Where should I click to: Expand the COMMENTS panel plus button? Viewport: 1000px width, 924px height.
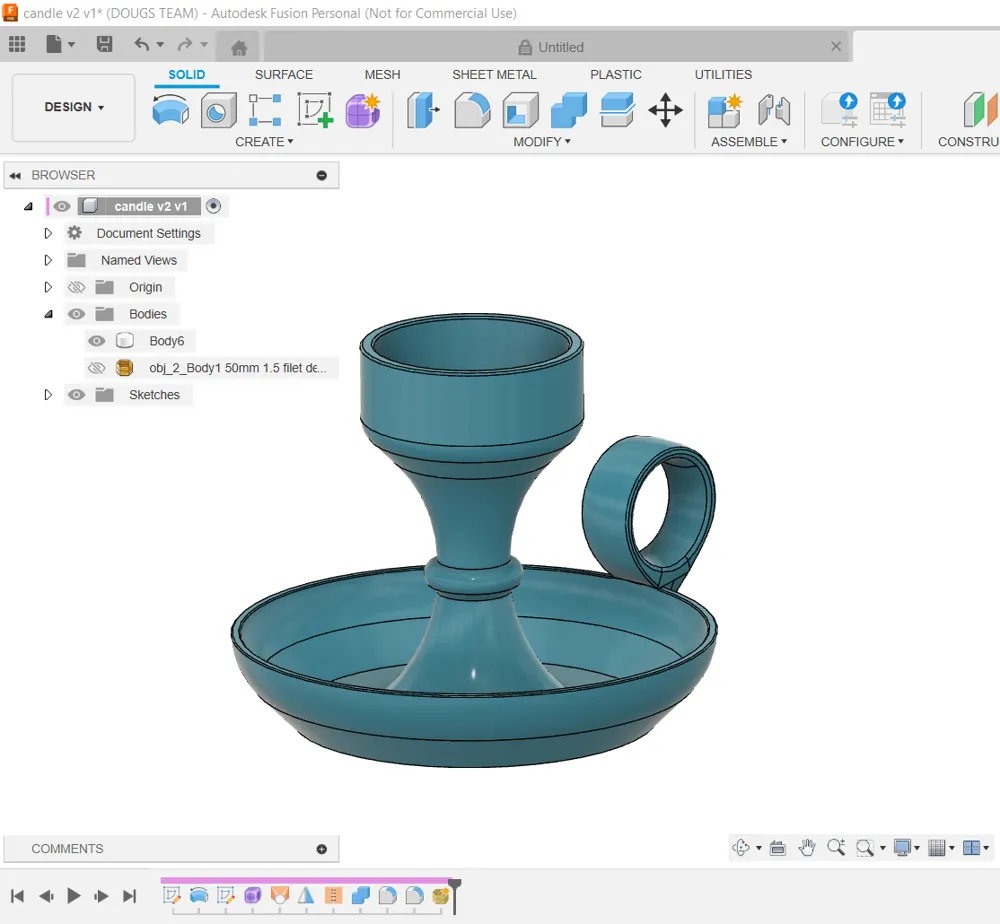pyautogui.click(x=321, y=849)
